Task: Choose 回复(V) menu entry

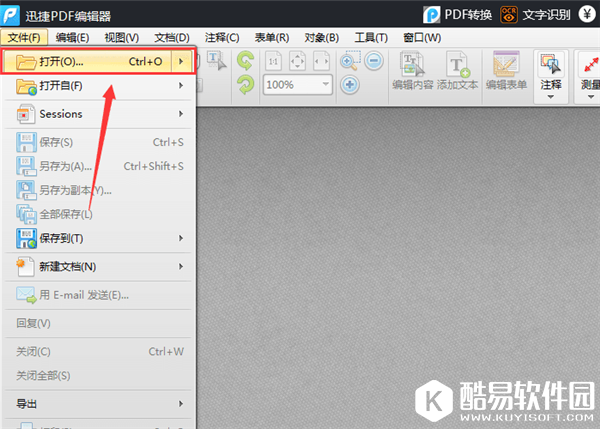Action: click(x=98, y=323)
